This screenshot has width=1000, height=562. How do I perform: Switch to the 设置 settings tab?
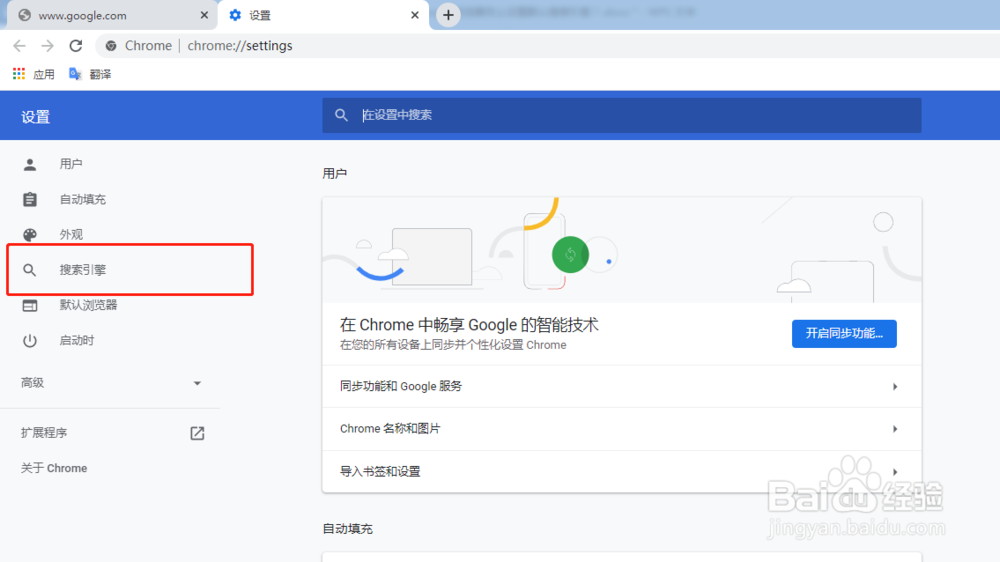pyautogui.click(x=324, y=15)
